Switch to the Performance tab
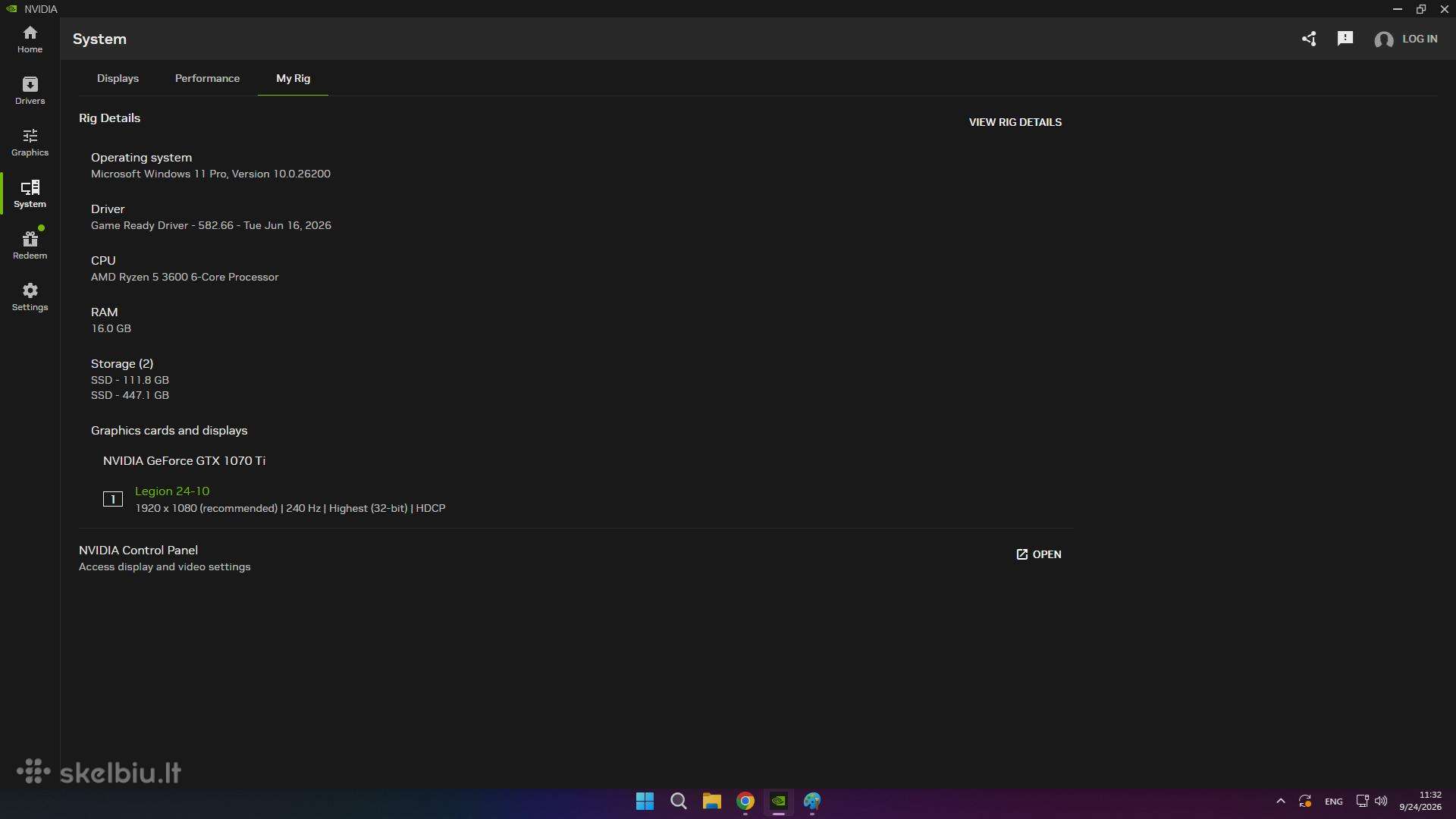 click(207, 78)
